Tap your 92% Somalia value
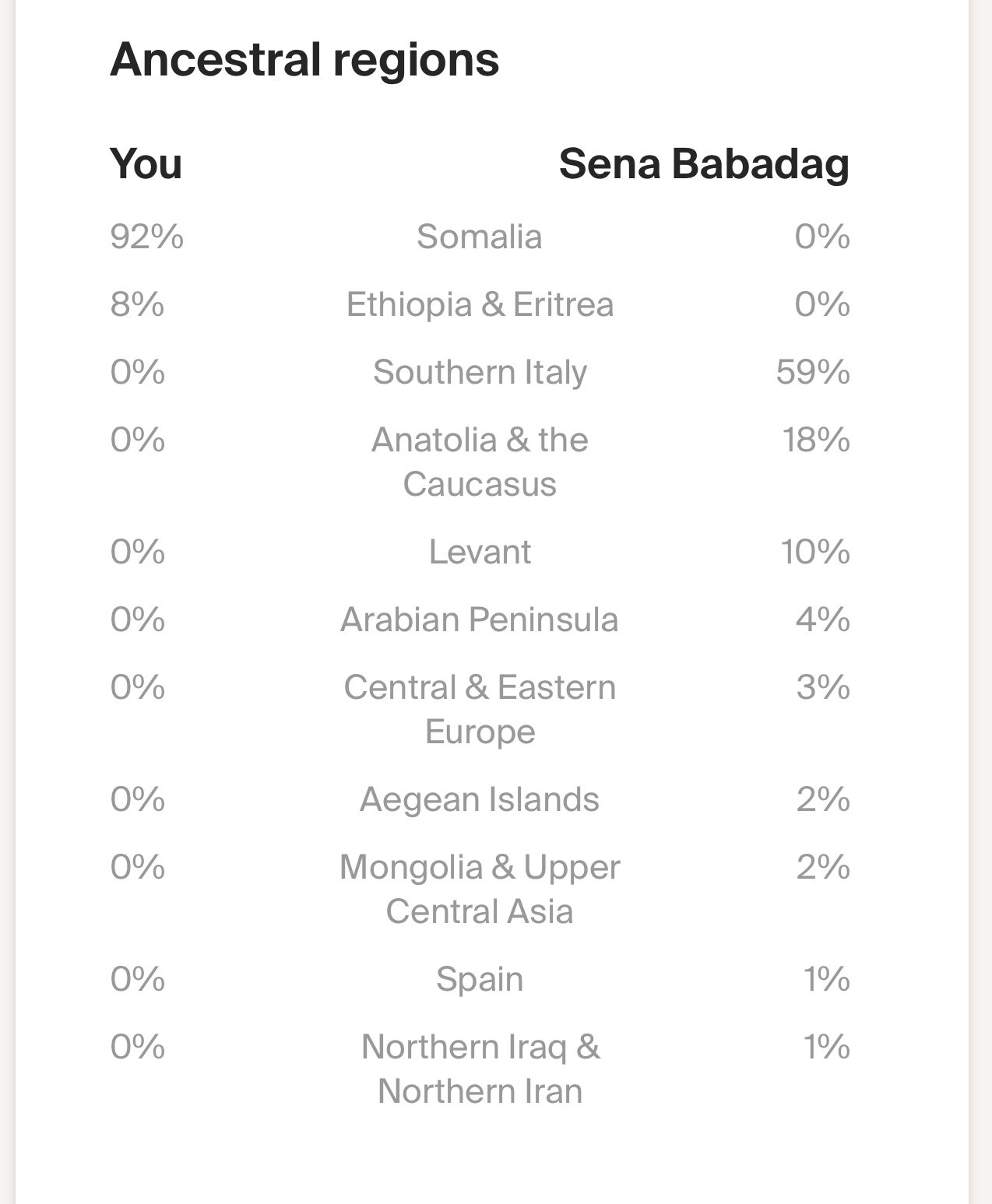Viewport: 992px width, 1204px height. point(146,237)
